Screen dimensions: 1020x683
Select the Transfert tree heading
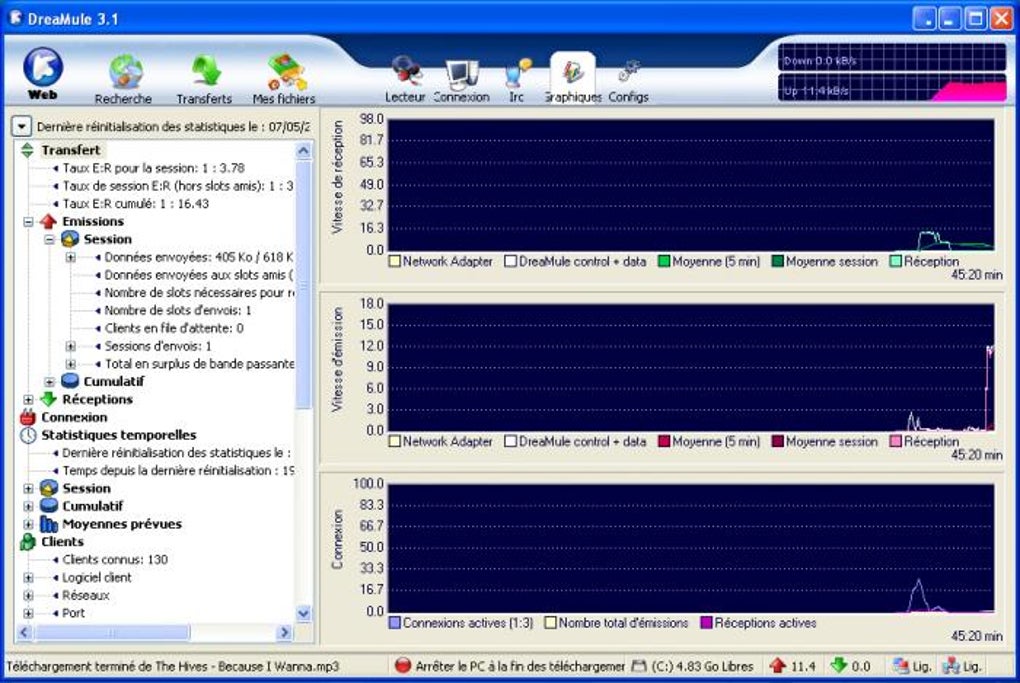point(71,150)
